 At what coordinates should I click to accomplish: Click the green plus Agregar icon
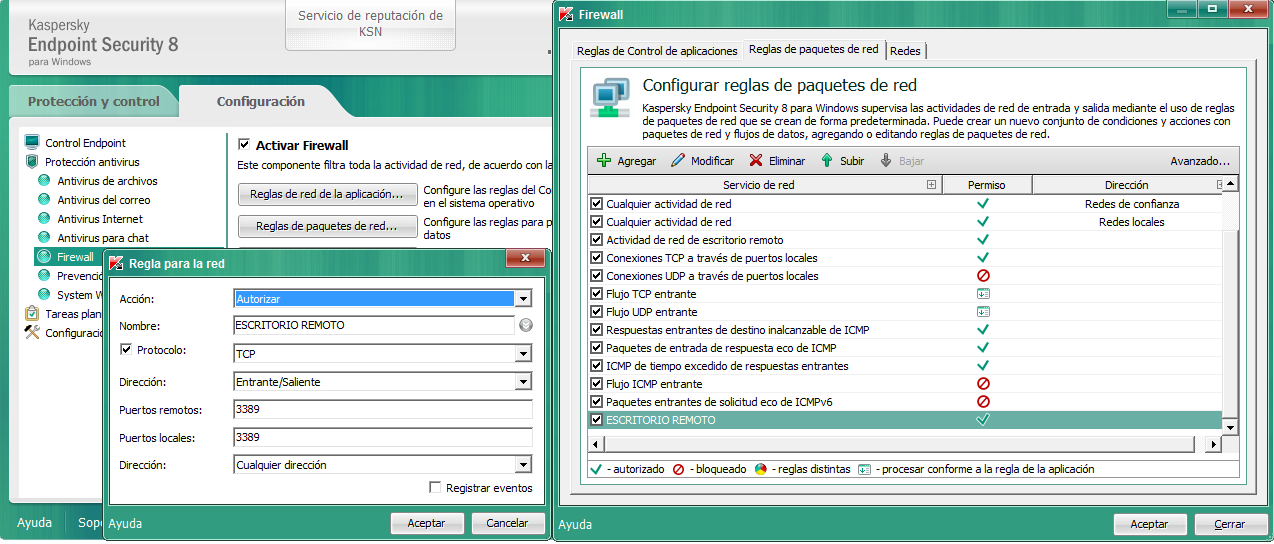click(x=604, y=160)
